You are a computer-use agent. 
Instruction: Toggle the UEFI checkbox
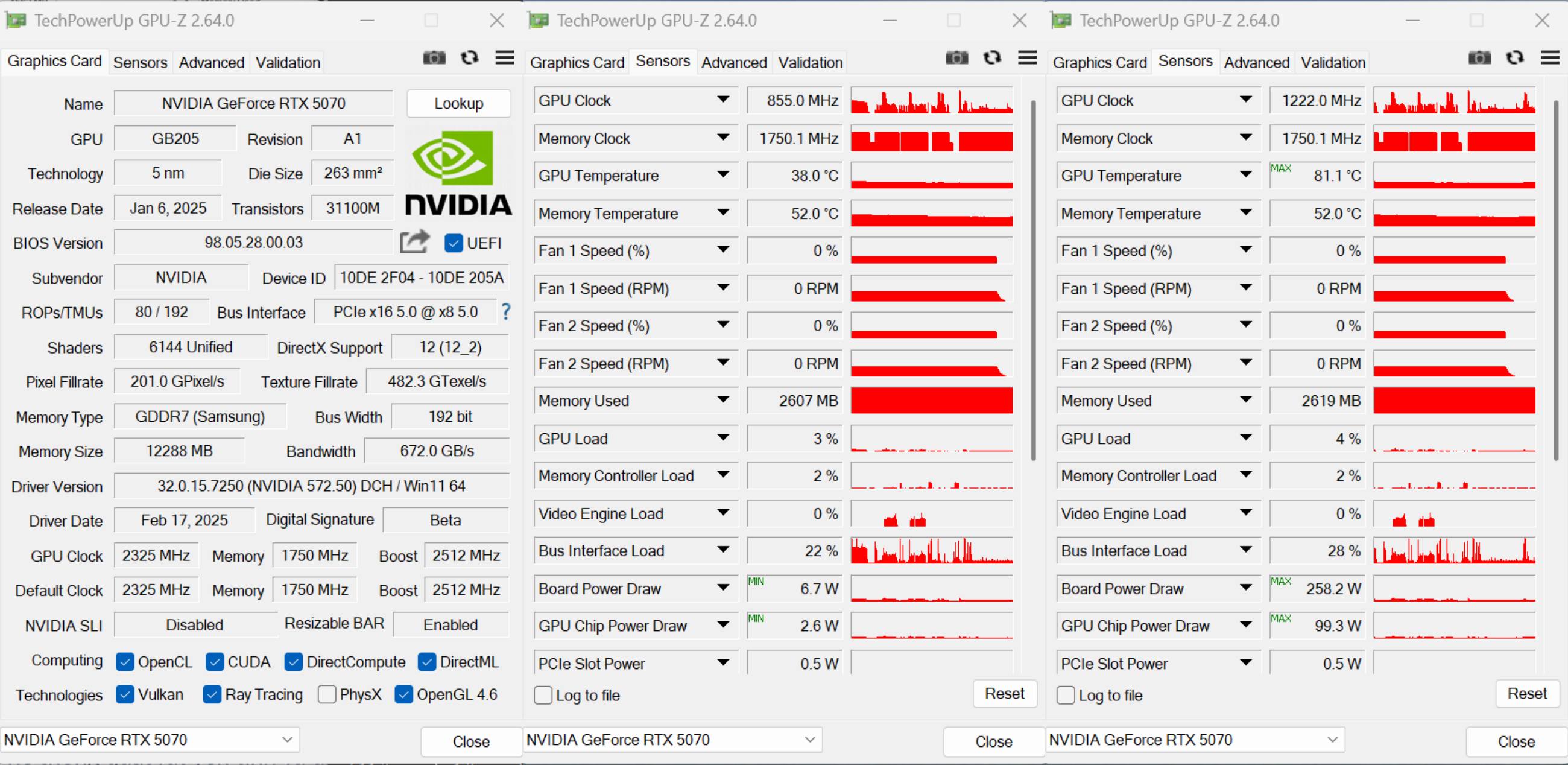454,243
